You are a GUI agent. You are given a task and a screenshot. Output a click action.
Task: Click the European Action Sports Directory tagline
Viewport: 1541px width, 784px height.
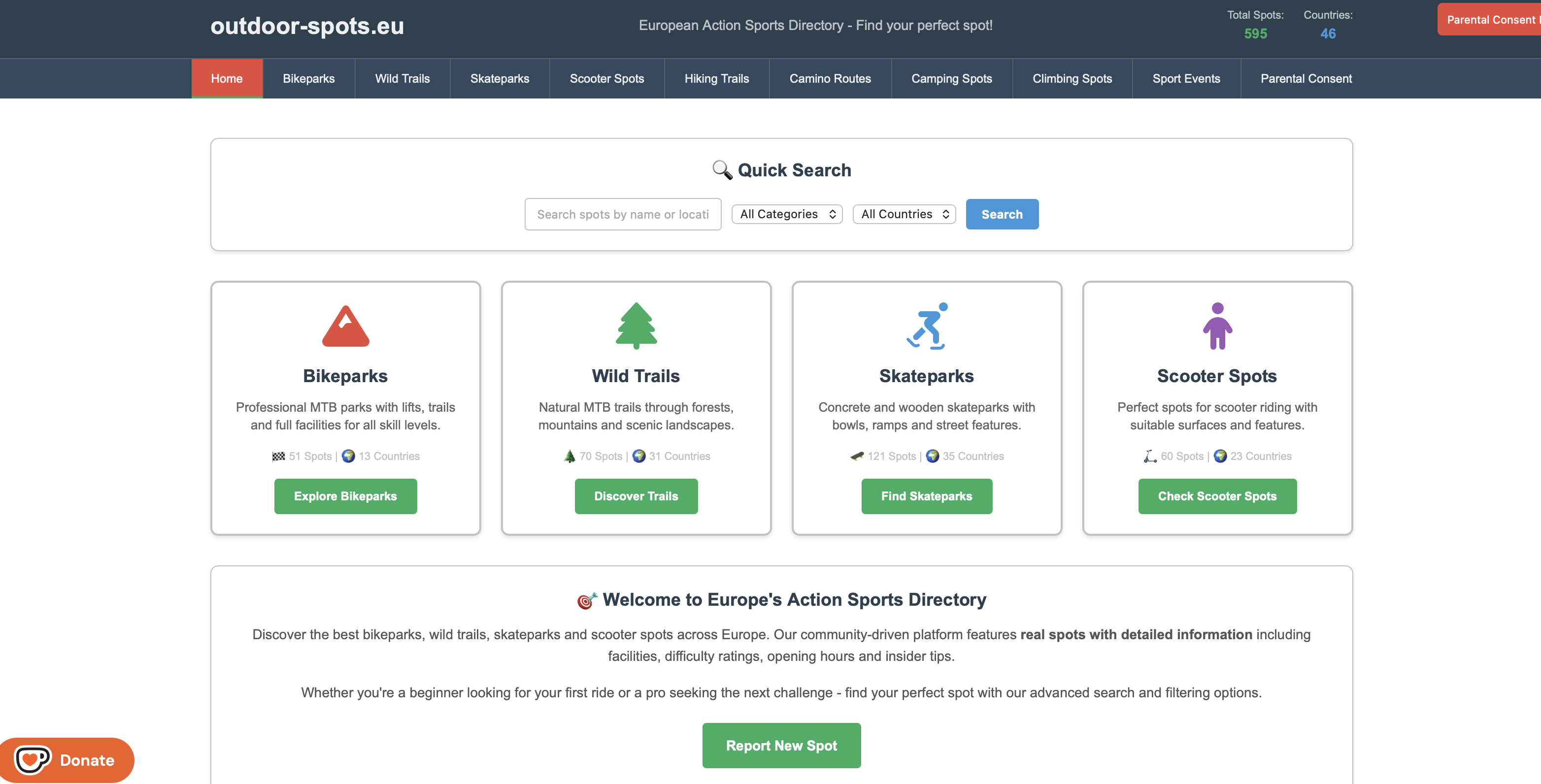click(815, 26)
